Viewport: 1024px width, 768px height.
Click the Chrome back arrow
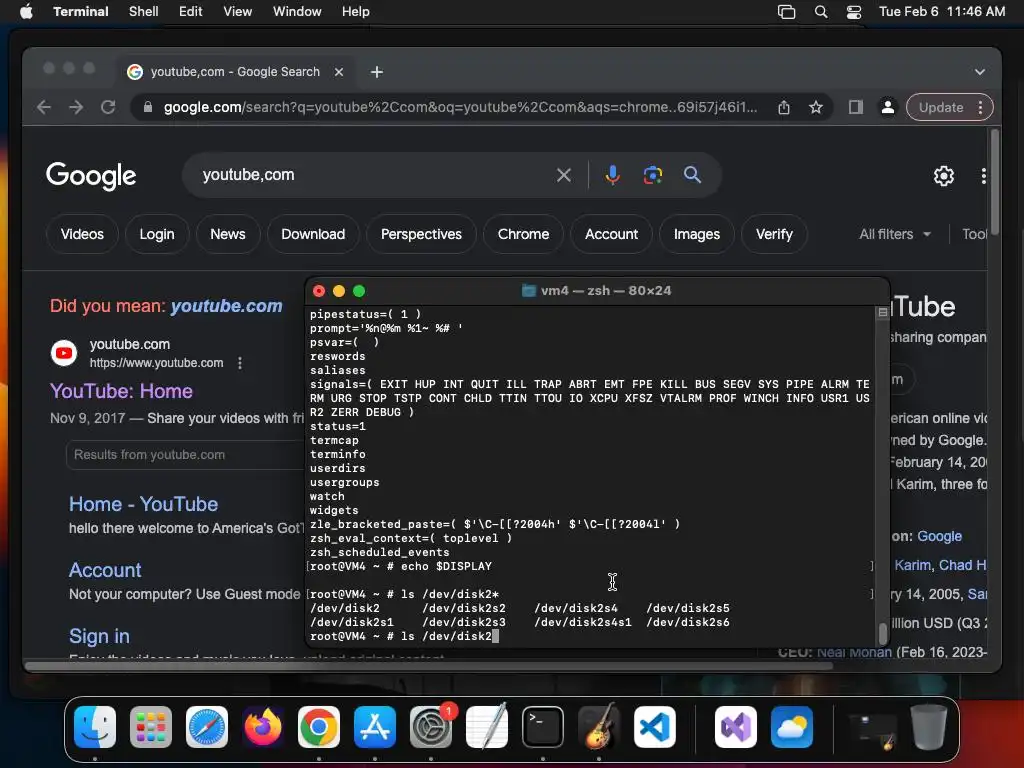click(x=44, y=107)
